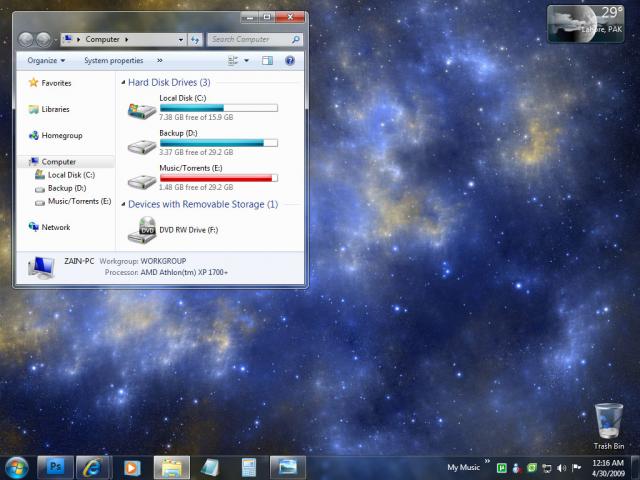Viewport: 640px width, 480px height.
Task: Select Libraries in navigation pane
Action: (55, 109)
